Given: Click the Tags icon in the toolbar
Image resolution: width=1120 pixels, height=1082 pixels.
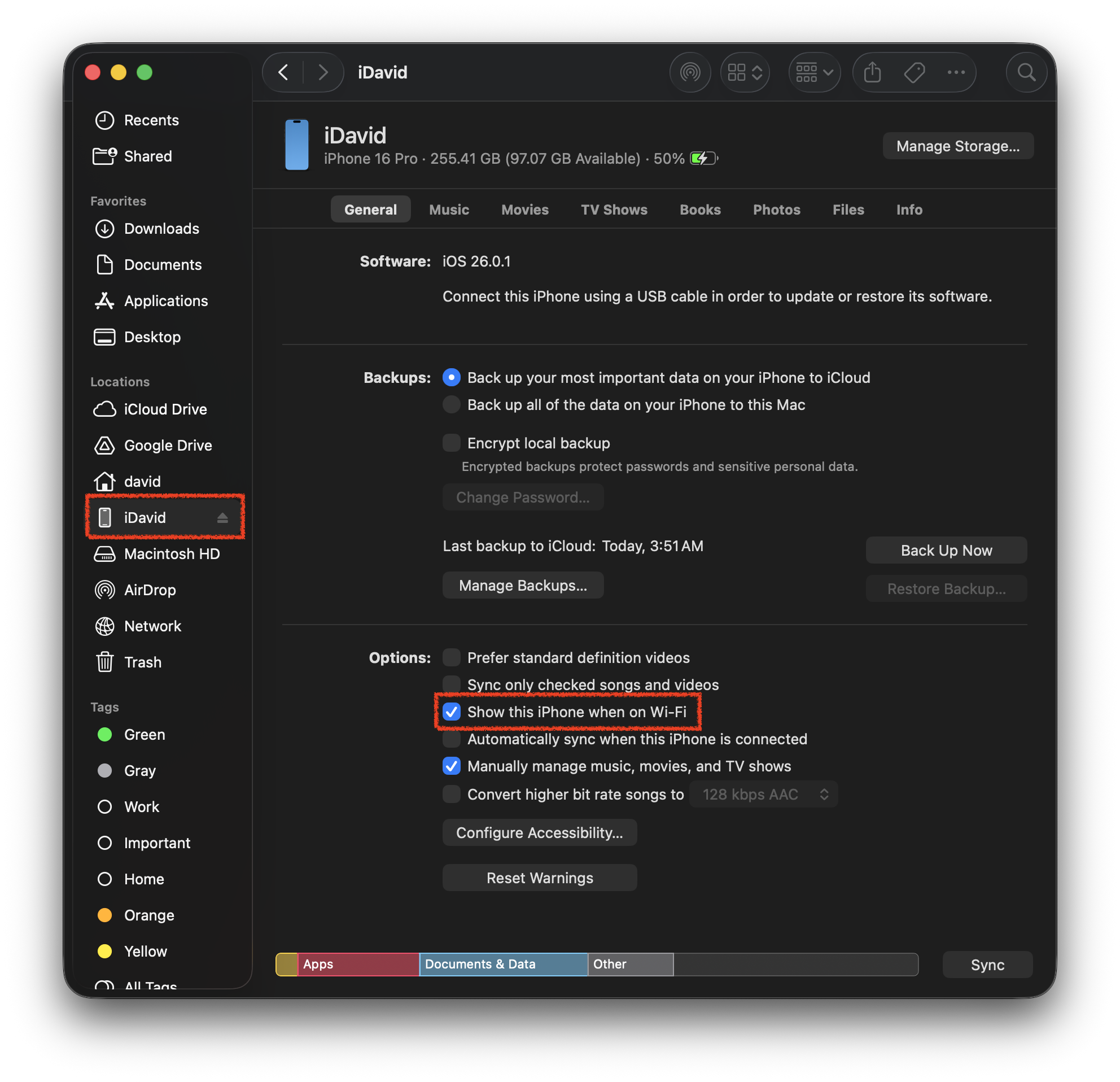Looking at the screenshot, I should pos(915,72).
